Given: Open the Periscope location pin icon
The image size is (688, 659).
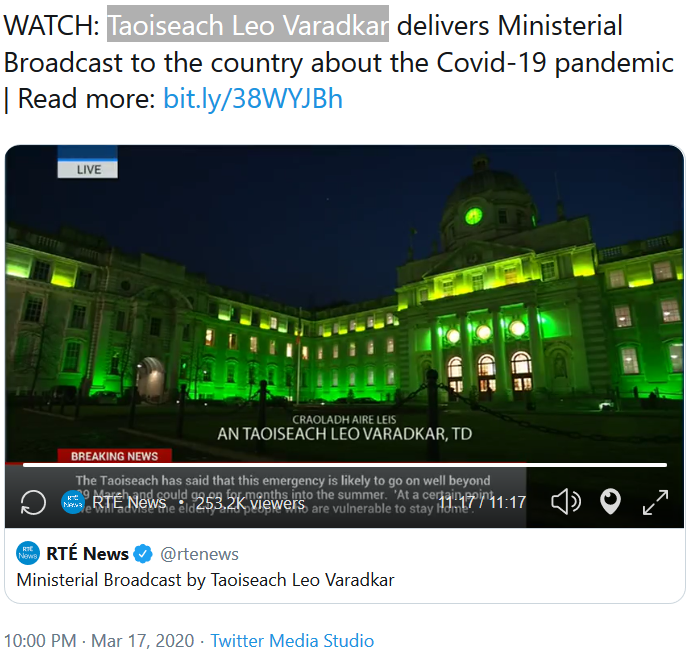Looking at the screenshot, I should [x=610, y=501].
